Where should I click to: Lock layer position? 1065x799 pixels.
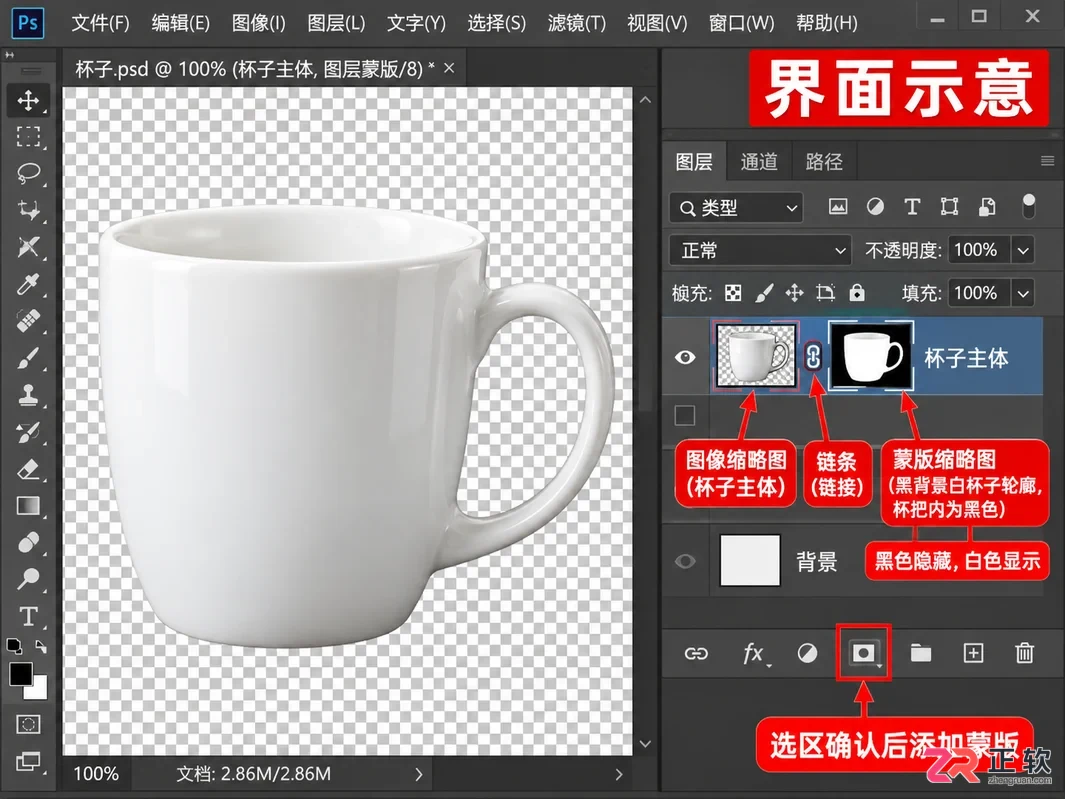click(794, 293)
